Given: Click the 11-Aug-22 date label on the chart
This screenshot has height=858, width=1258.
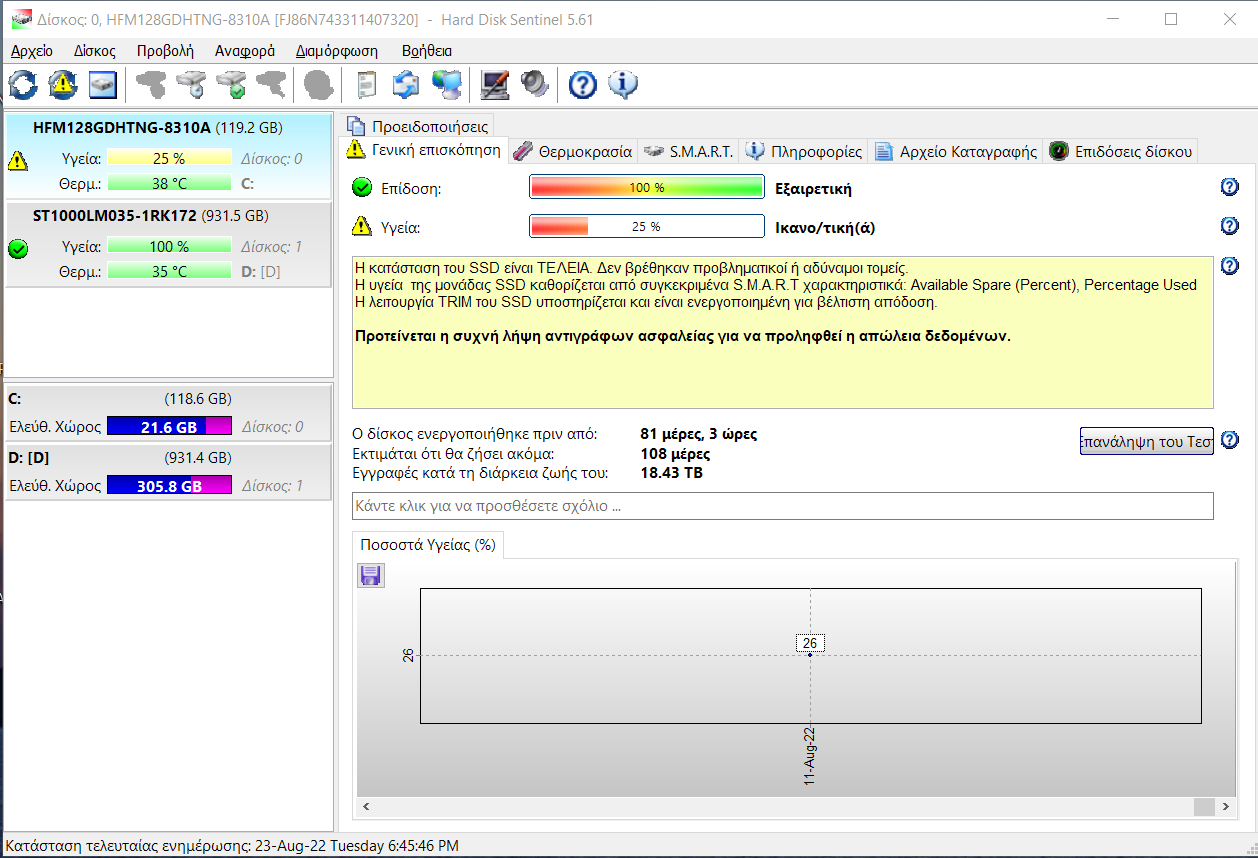Looking at the screenshot, I should 810,756.
